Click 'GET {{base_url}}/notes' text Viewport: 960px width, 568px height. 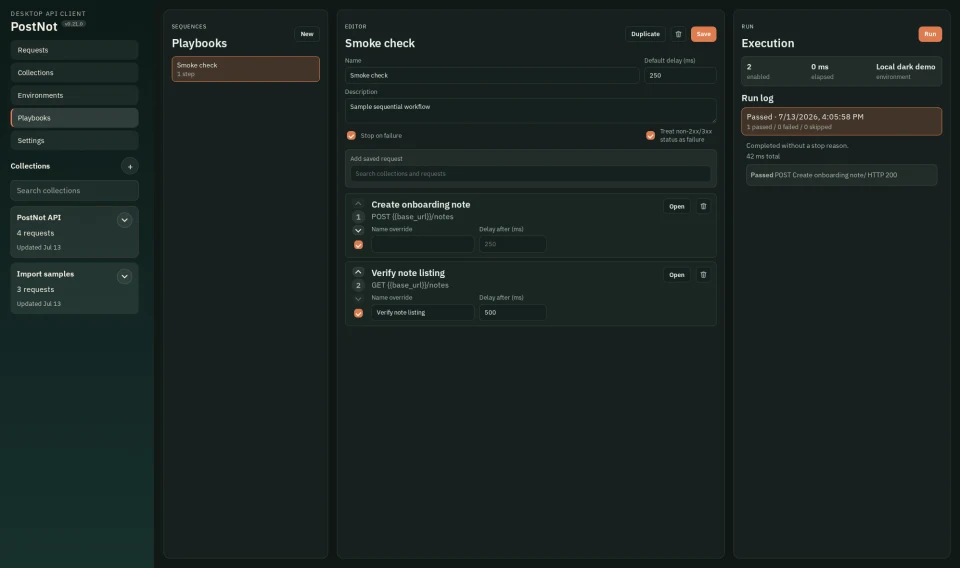[x=410, y=285]
